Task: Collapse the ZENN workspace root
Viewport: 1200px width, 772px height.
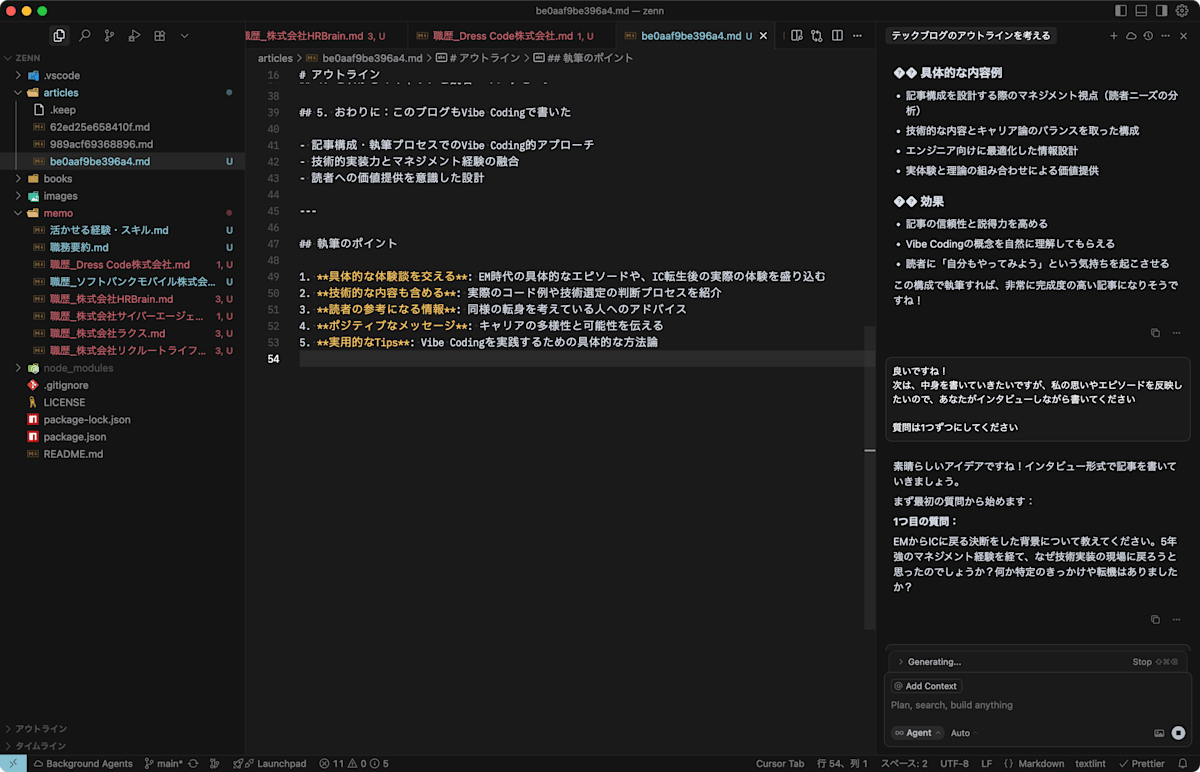Action: tap(122, 58)
